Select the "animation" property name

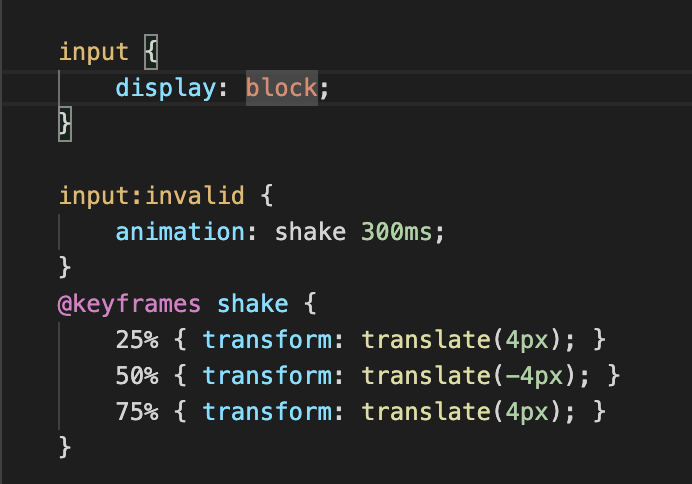click(x=180, y=232)
